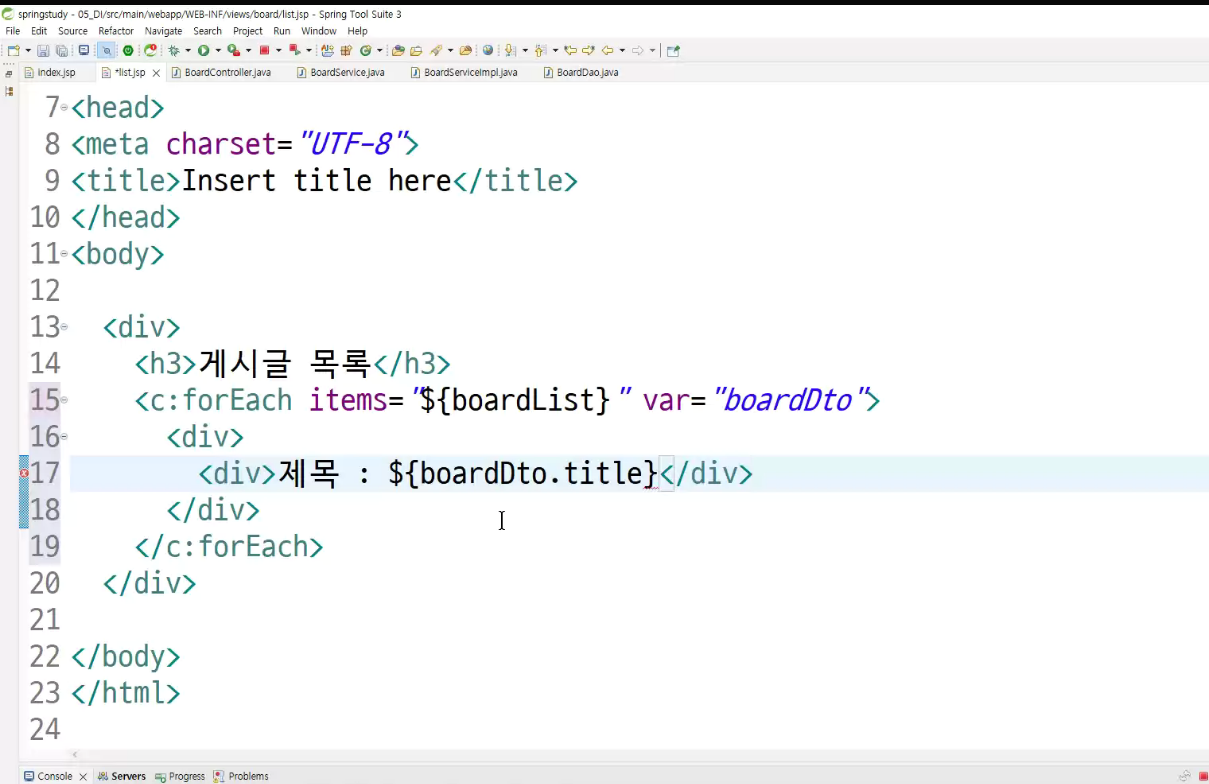Click the ${boardList} expression on line 15

514,400
